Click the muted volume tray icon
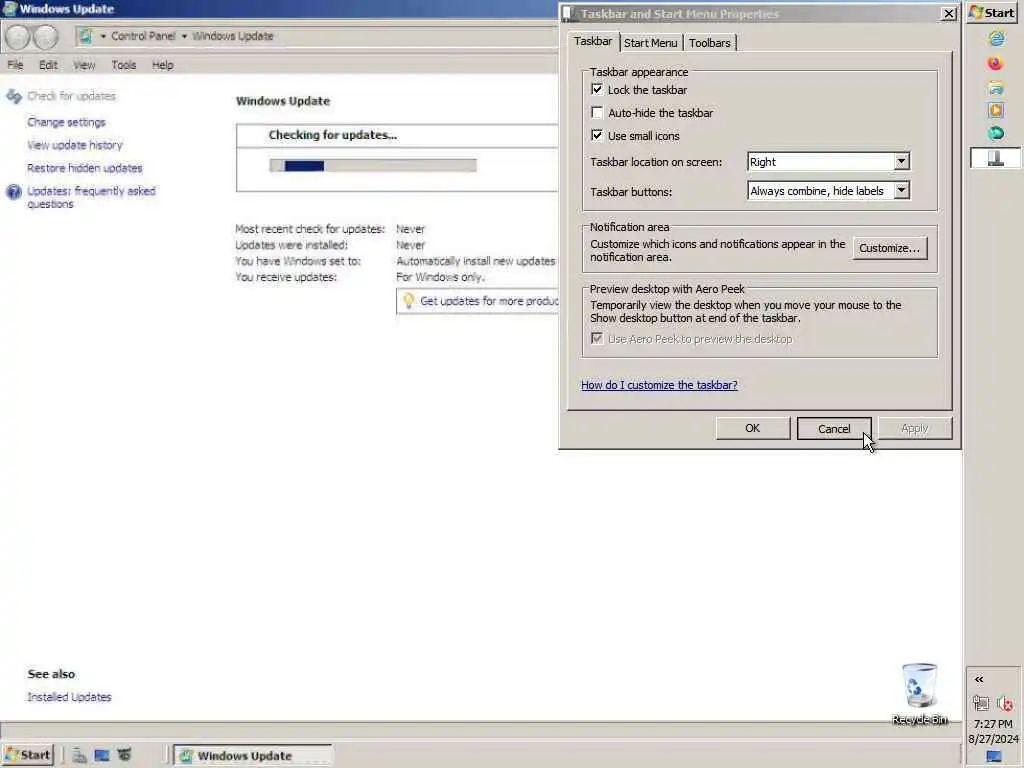 point(1005,703)
